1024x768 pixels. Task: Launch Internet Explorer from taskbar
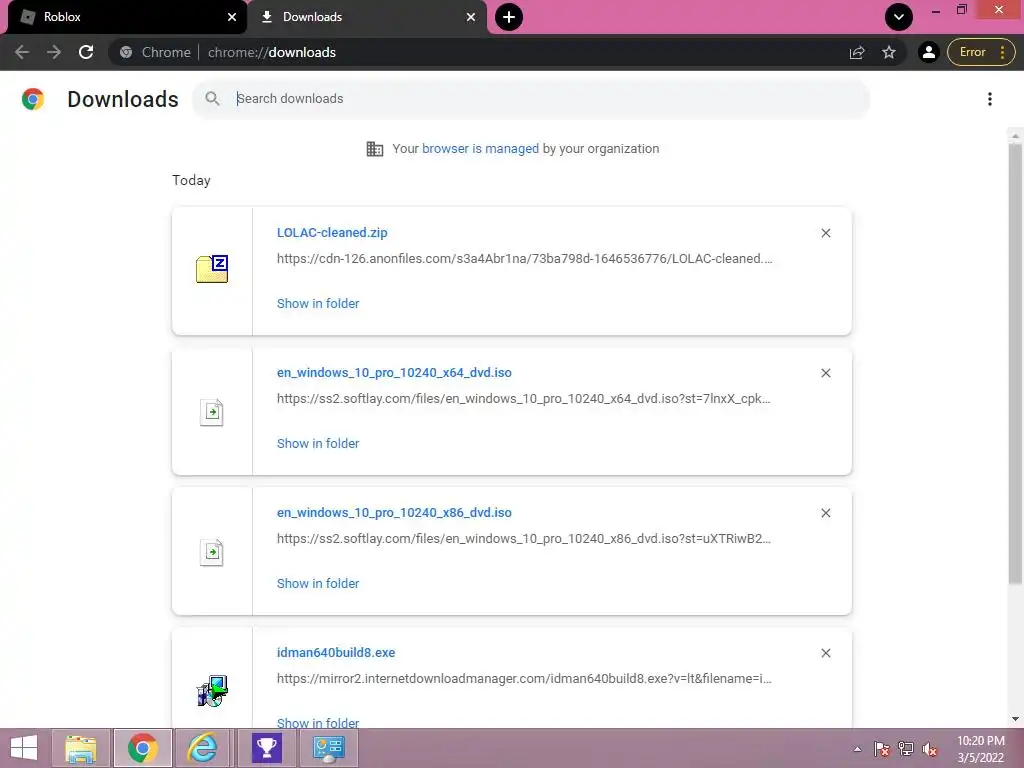(202, 748)
